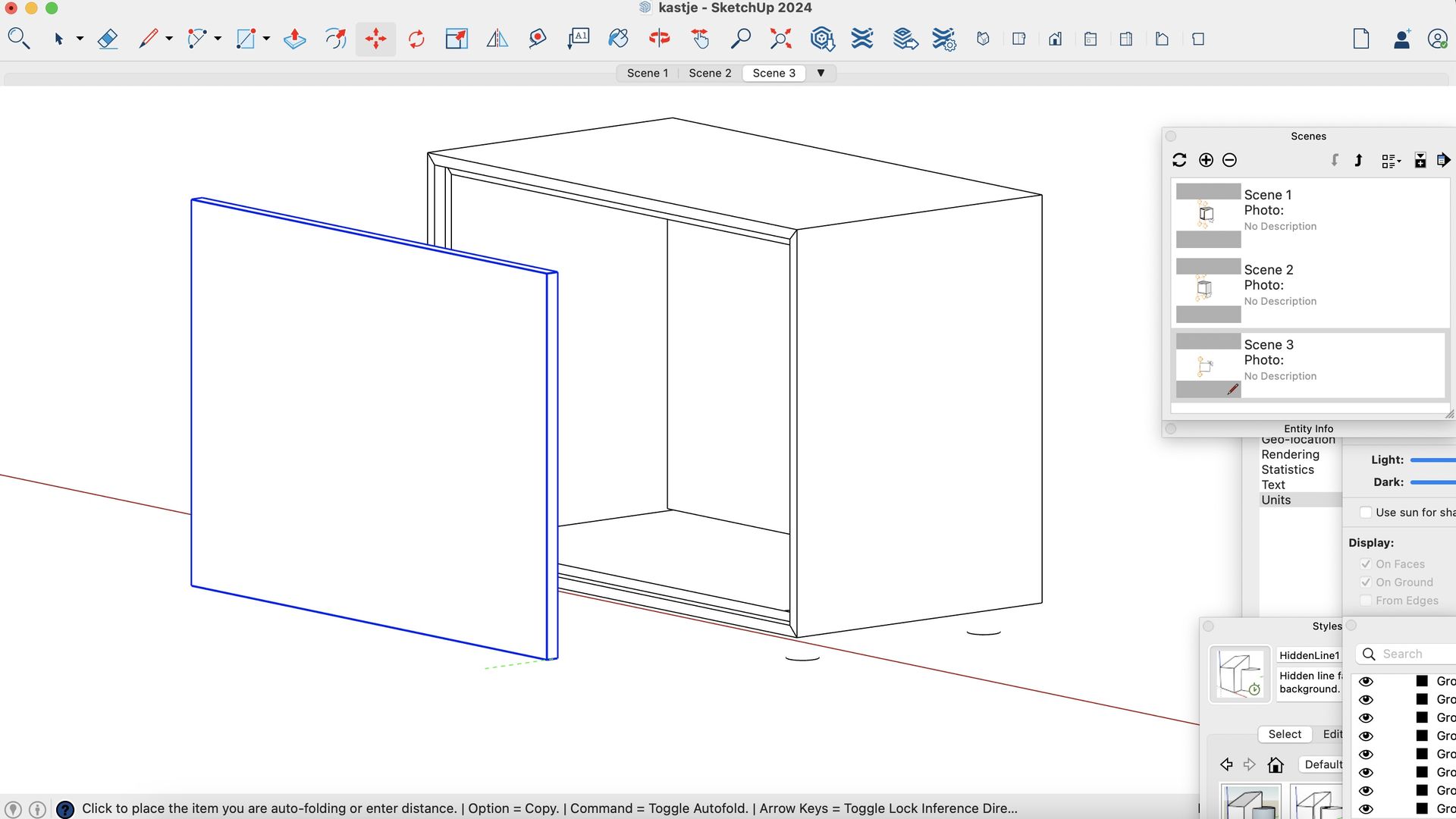This screenshot has width=1456, height=819.
Task: Toggle the From Edges checkbox
Action: pos(1366,601)
